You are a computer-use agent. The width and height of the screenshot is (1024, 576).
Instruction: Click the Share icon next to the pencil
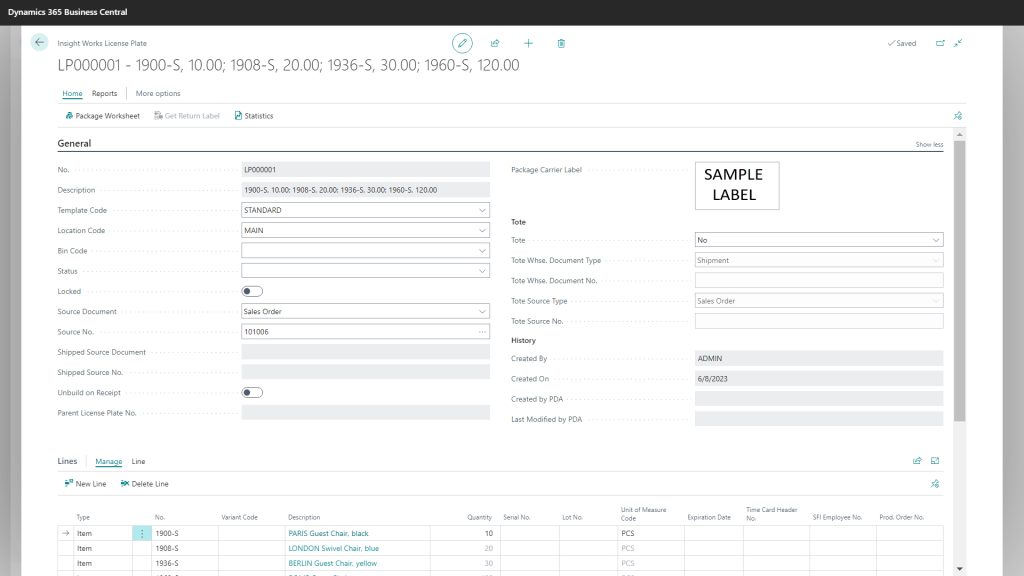pyautogui.click(x=494, y=43)
